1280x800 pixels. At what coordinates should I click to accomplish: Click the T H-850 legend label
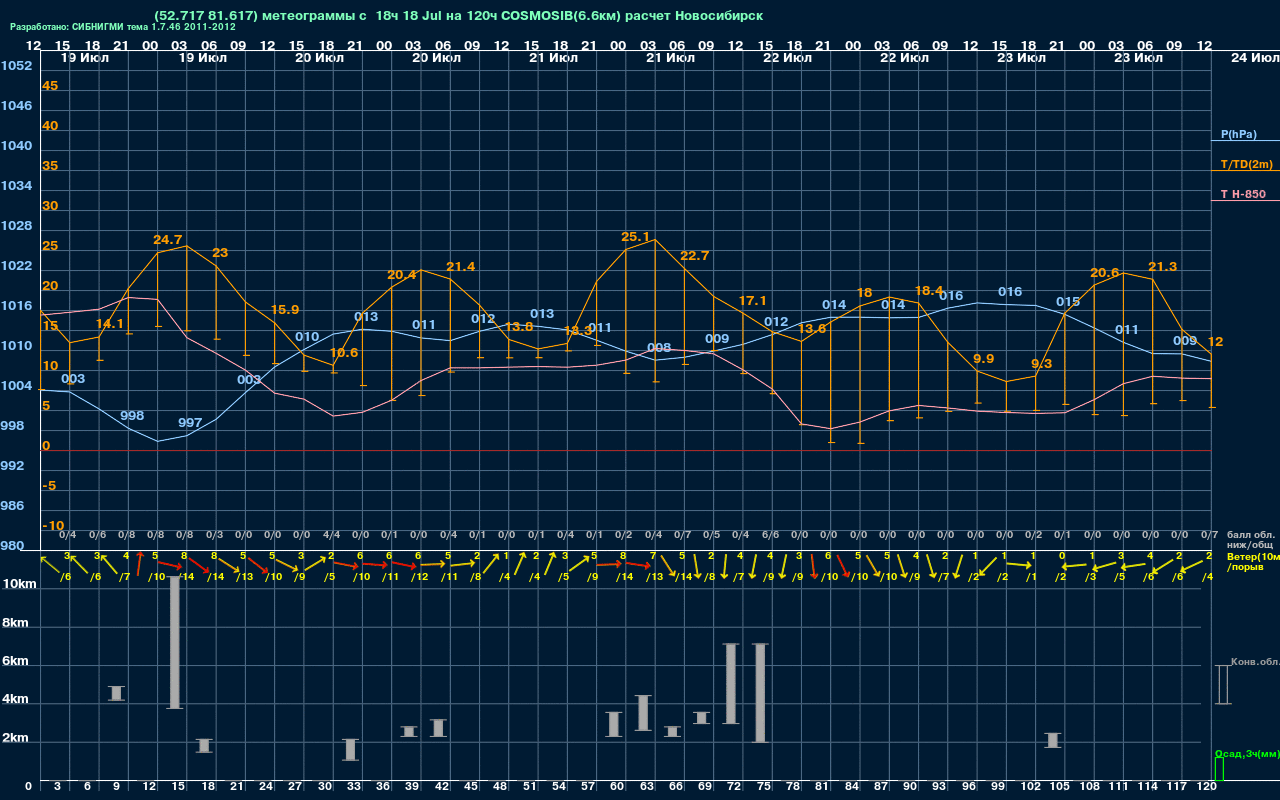[x=1243, y=194]
